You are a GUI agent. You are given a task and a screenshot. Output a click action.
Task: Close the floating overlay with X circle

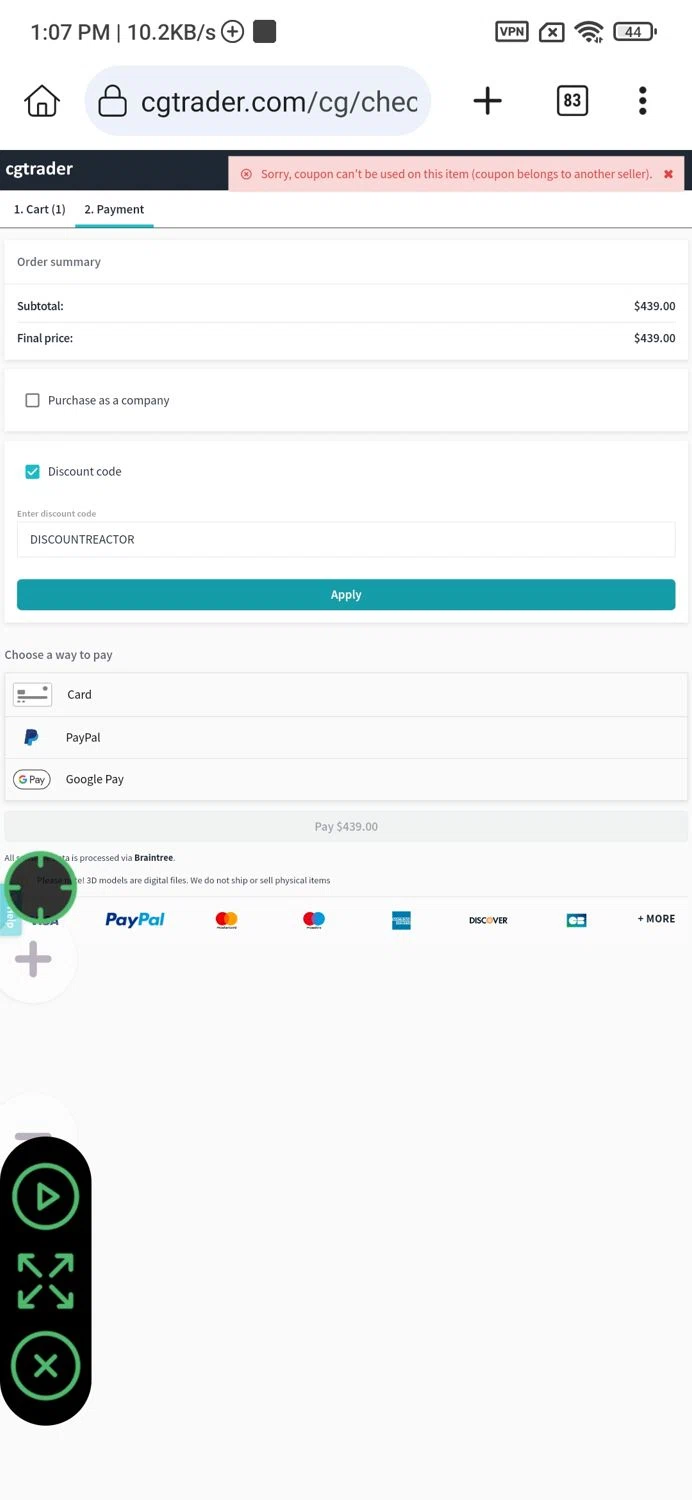45,1366
